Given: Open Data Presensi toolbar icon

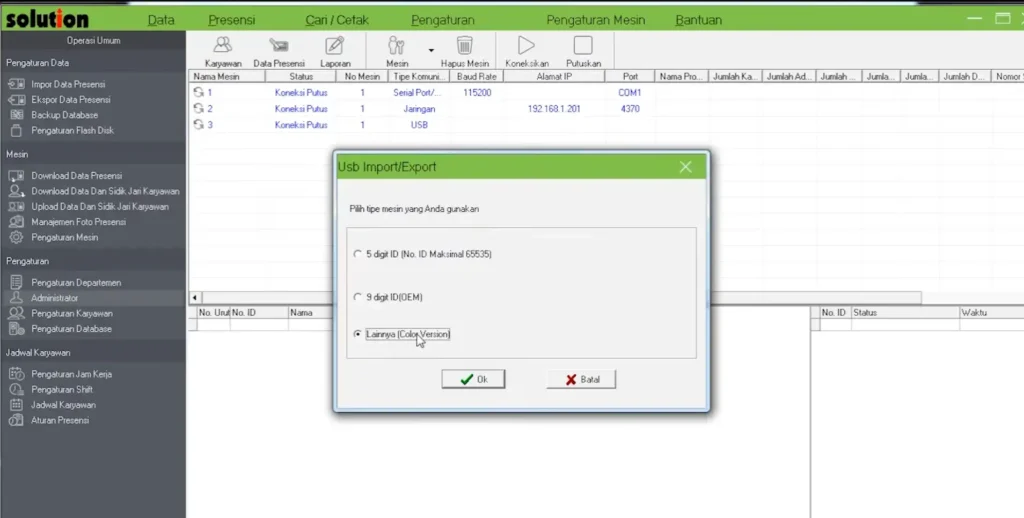Looking at the screenshot, I should pyautogui.click(x=279, y=52).
